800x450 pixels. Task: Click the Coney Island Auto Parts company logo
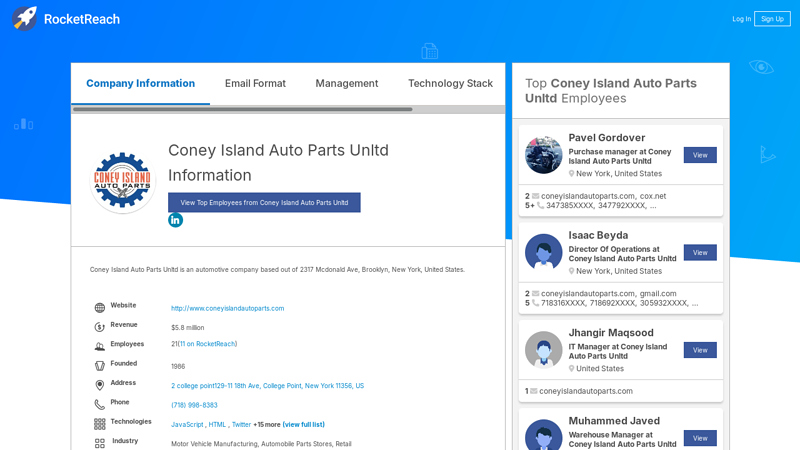(122, 181)
